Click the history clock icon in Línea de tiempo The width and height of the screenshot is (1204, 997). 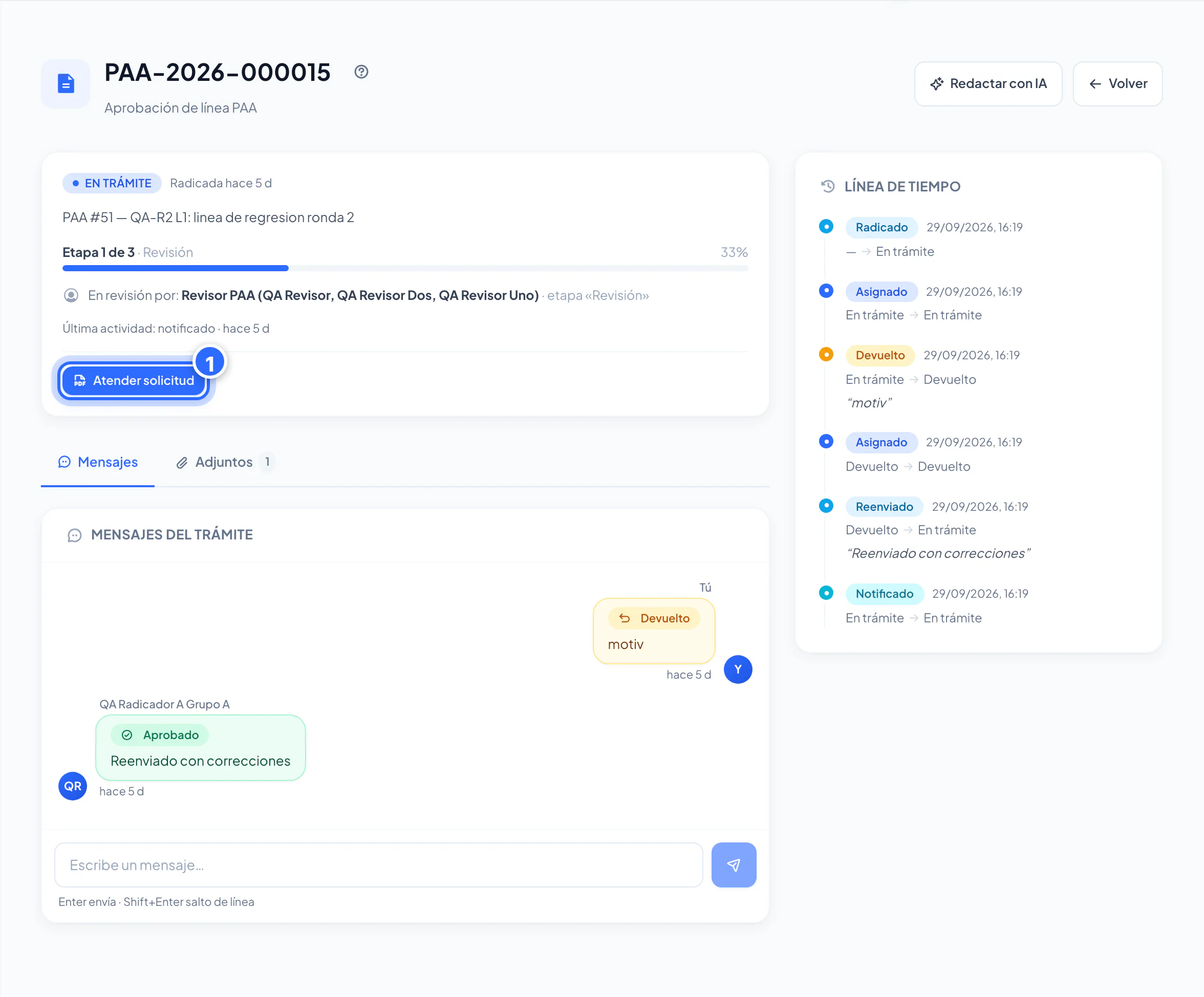point(828,186)
